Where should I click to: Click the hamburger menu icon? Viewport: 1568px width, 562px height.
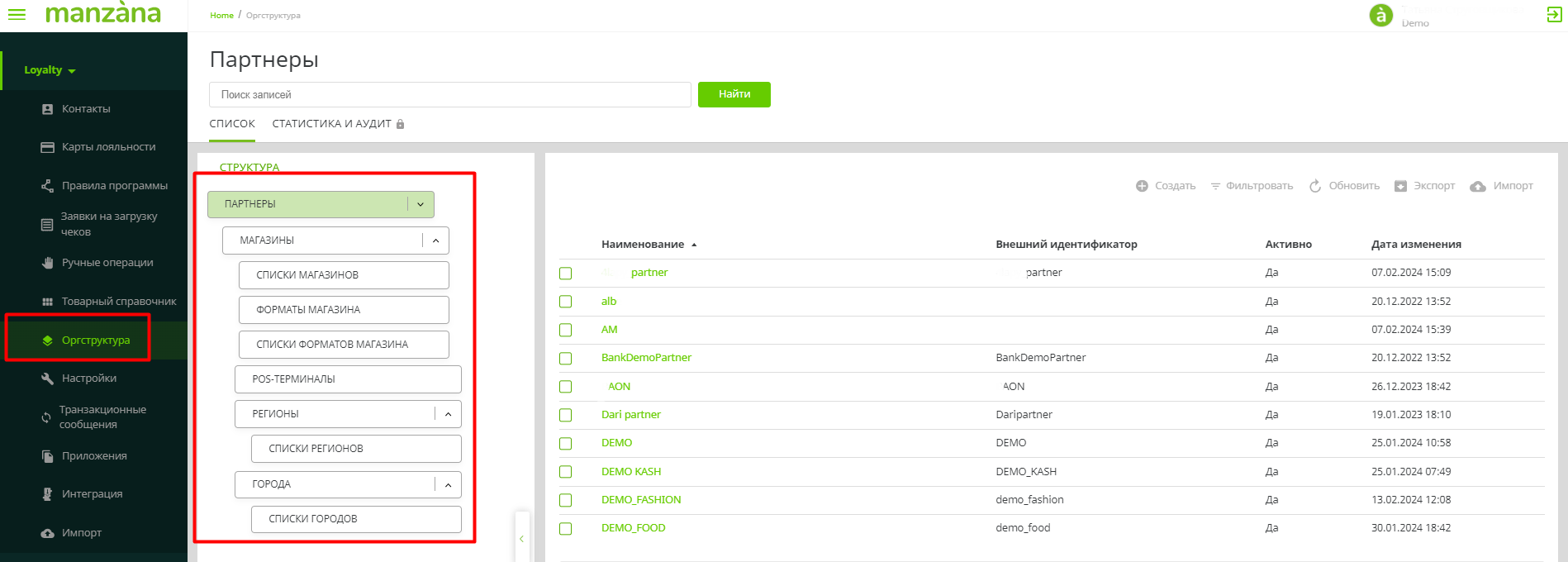click(x=17, y=15)
